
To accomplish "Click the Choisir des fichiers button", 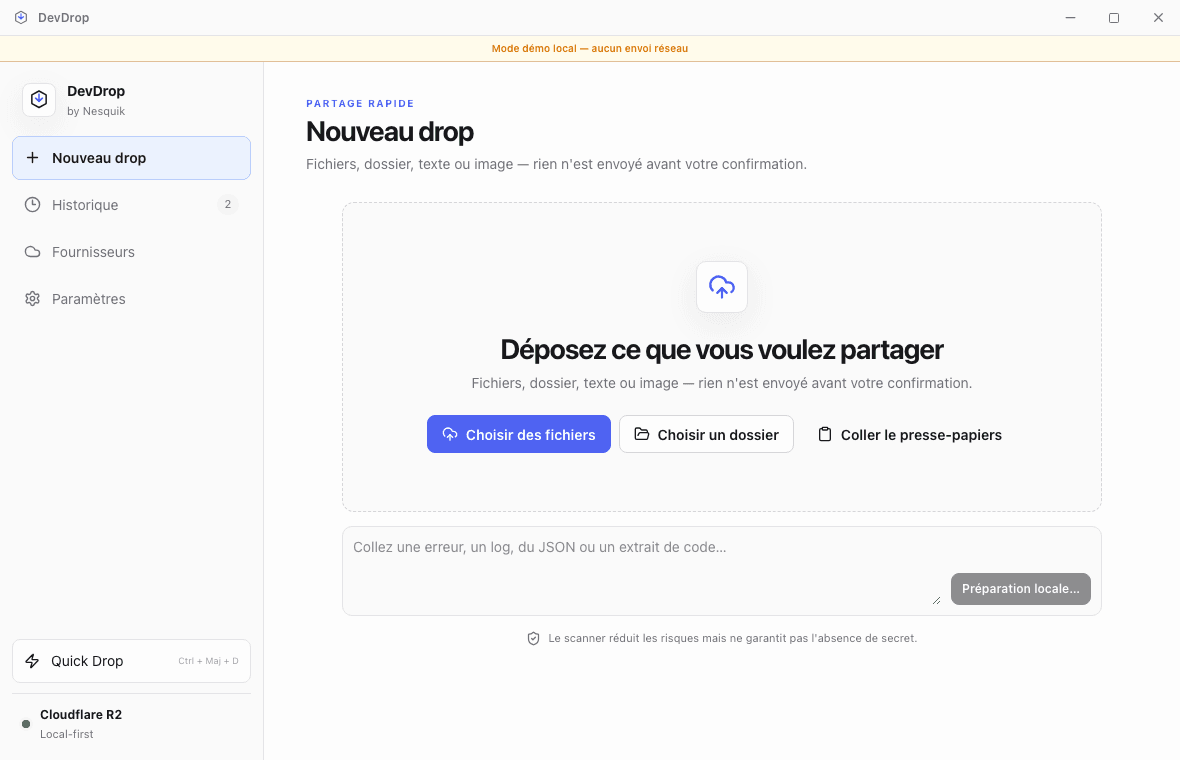I will tap(519, 434).
